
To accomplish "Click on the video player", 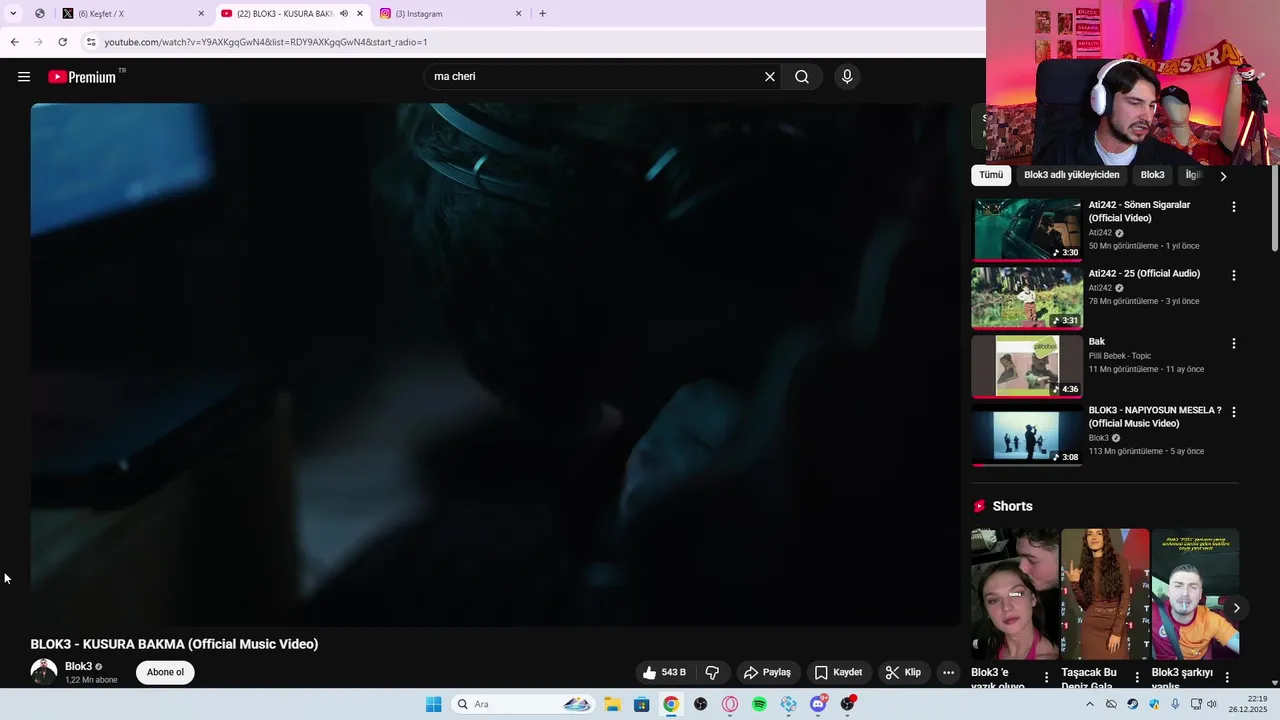I will [495, 365].
